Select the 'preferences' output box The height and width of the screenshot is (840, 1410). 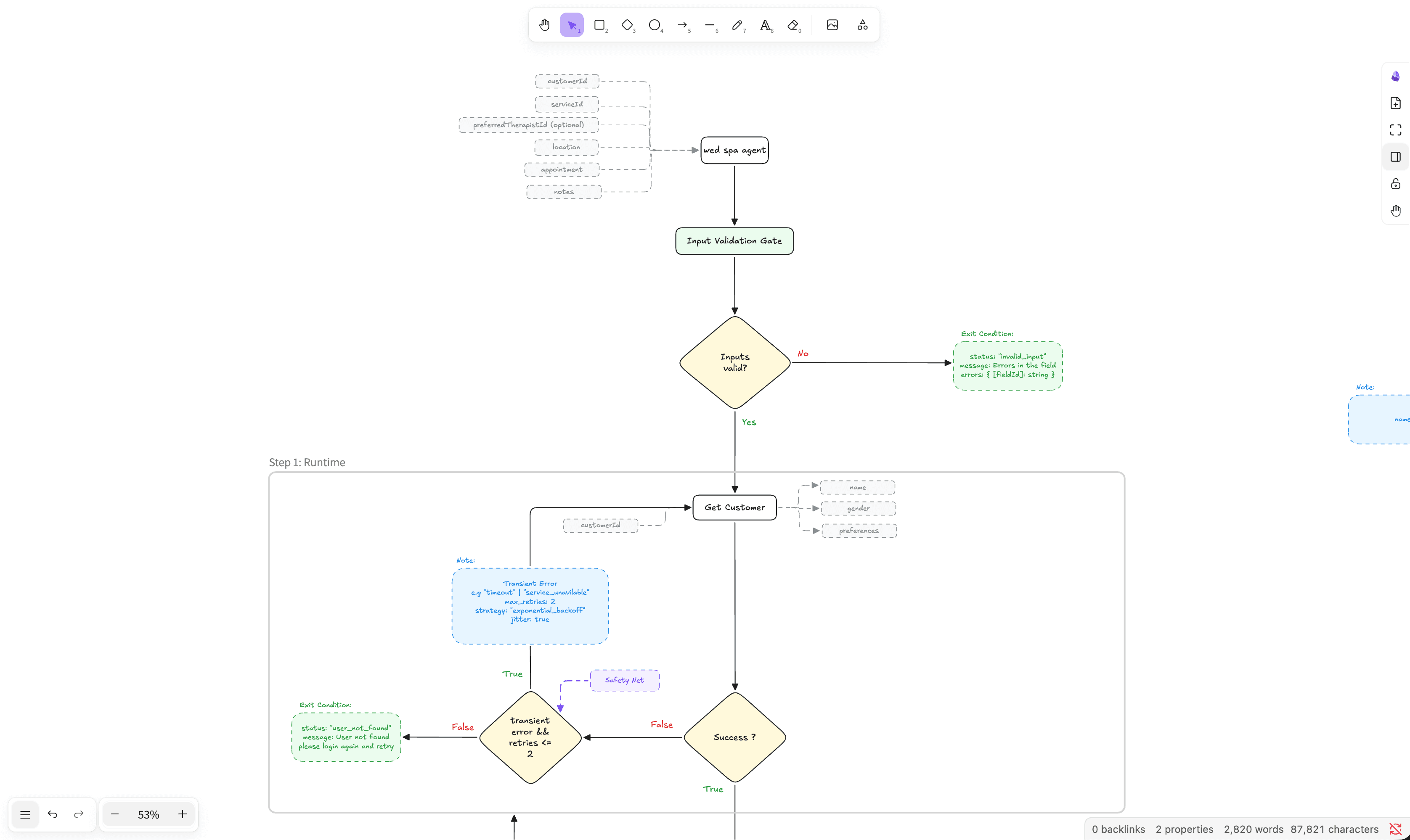pos(859,531)
